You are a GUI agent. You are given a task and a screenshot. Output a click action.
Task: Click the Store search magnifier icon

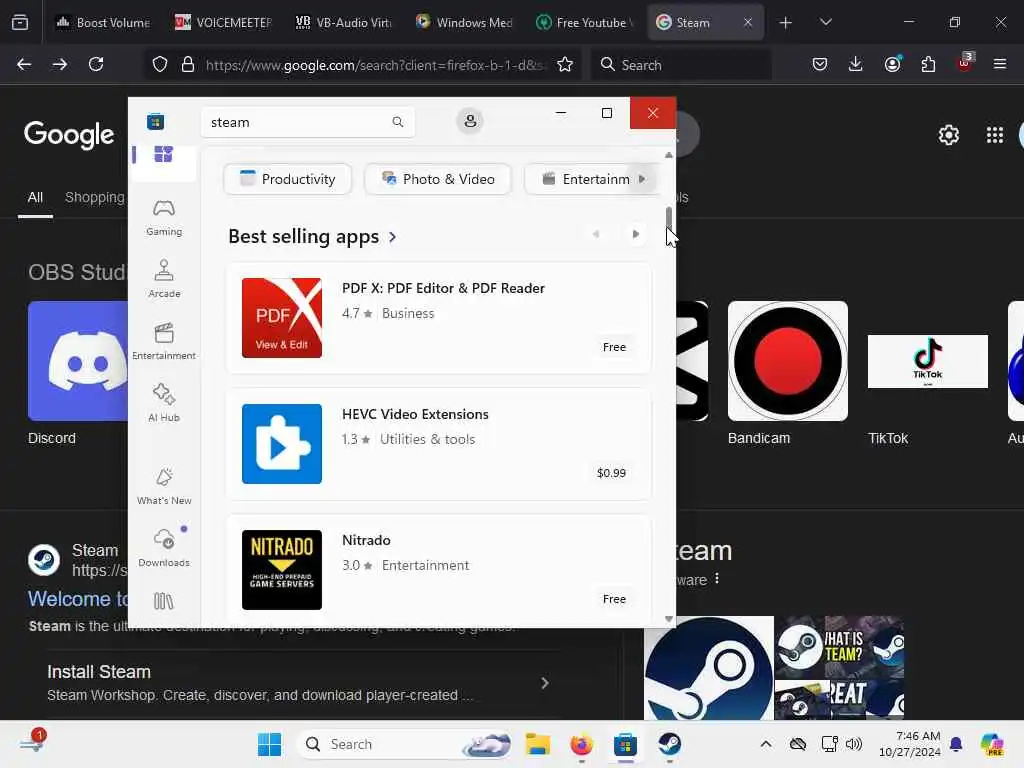click(398, 122)
